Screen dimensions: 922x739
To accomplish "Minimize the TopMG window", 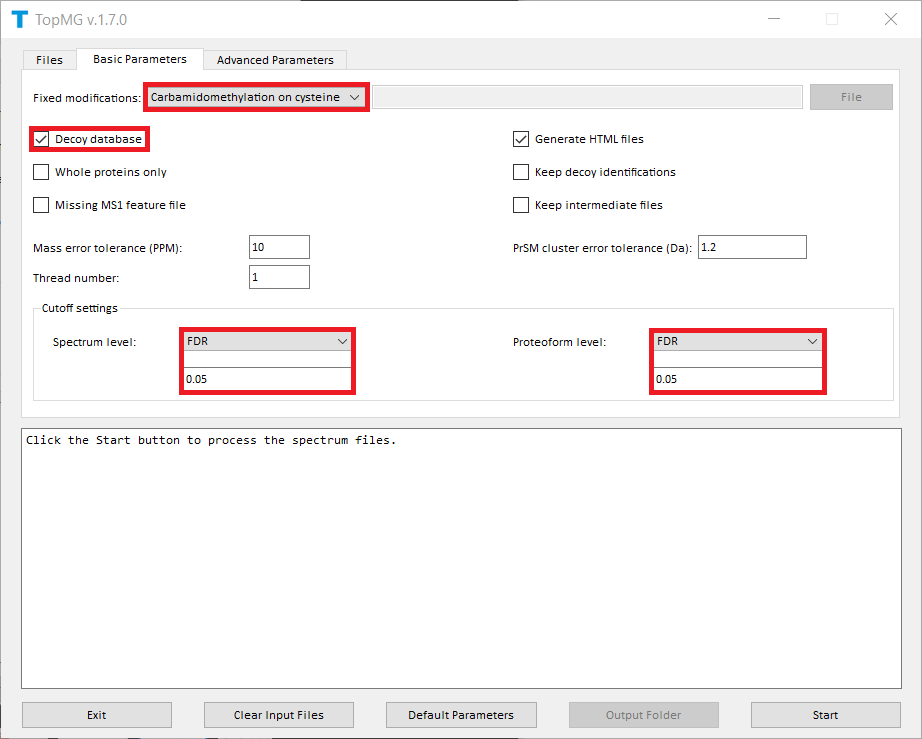I will pyautogui.click(x=773, y=19).
